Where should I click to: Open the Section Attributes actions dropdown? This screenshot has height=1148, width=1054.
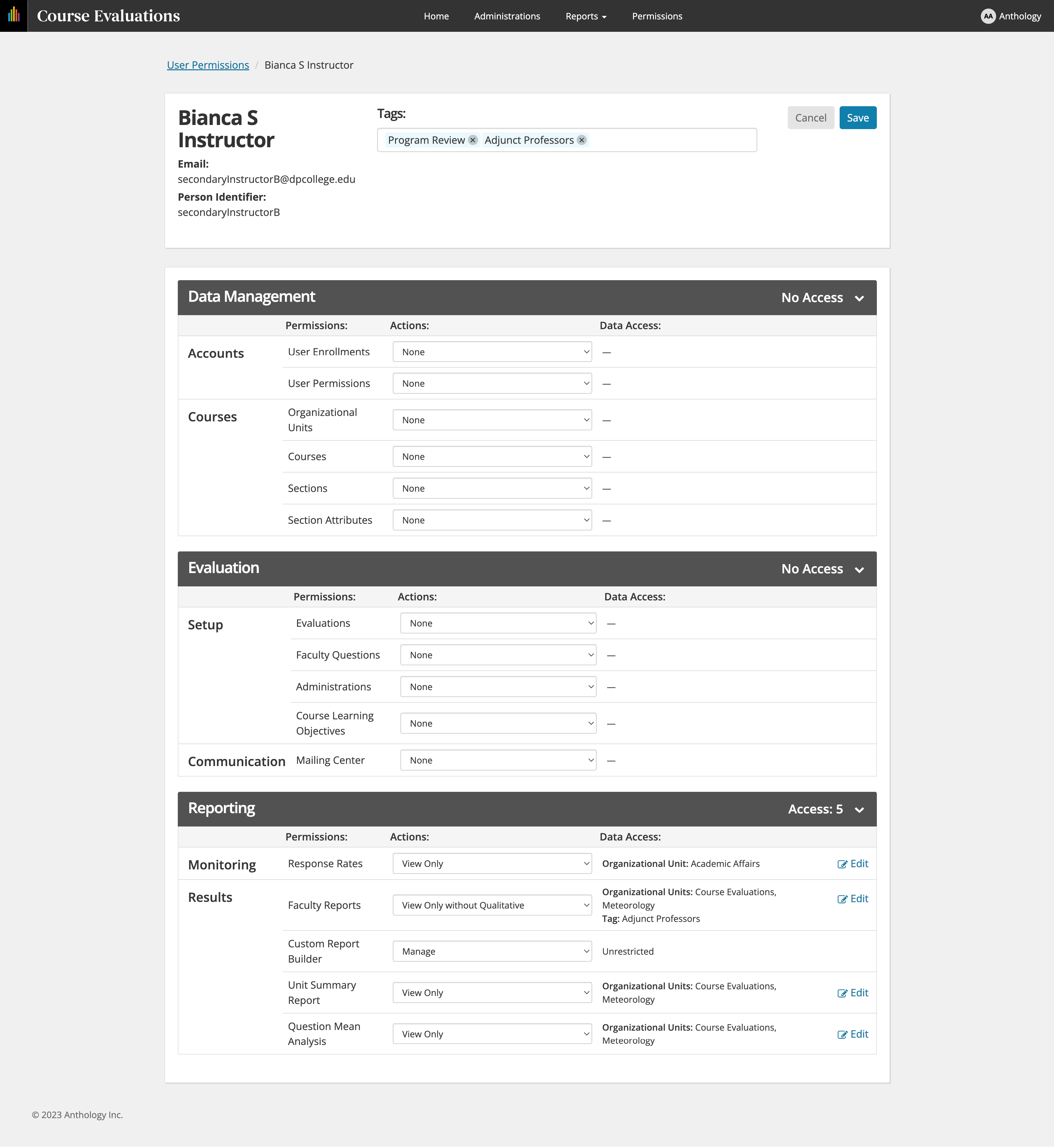pyautogui.click(x=492, y=521)
